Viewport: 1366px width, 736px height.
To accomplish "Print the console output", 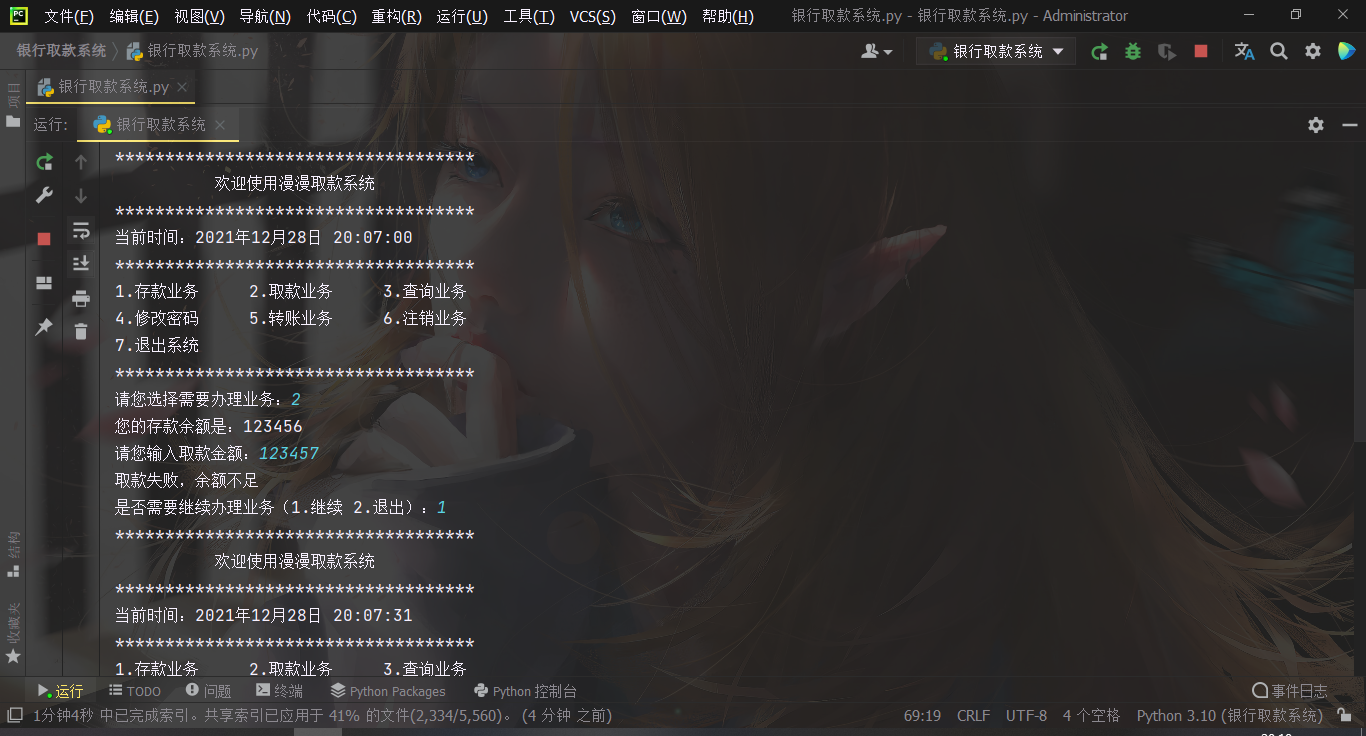I will tap(81, 298).
